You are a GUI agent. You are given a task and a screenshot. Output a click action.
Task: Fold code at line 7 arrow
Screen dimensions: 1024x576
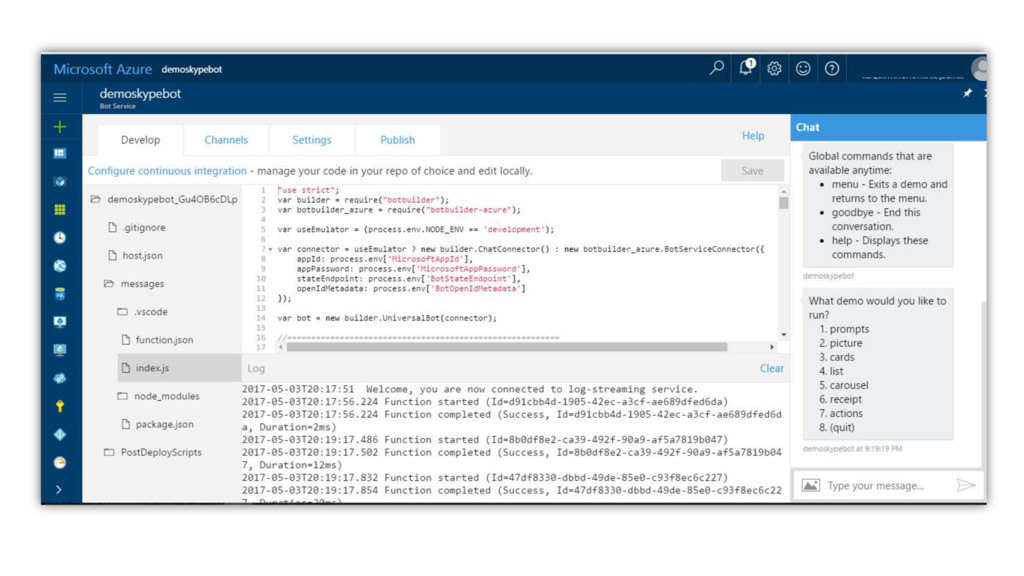point(270,249)
